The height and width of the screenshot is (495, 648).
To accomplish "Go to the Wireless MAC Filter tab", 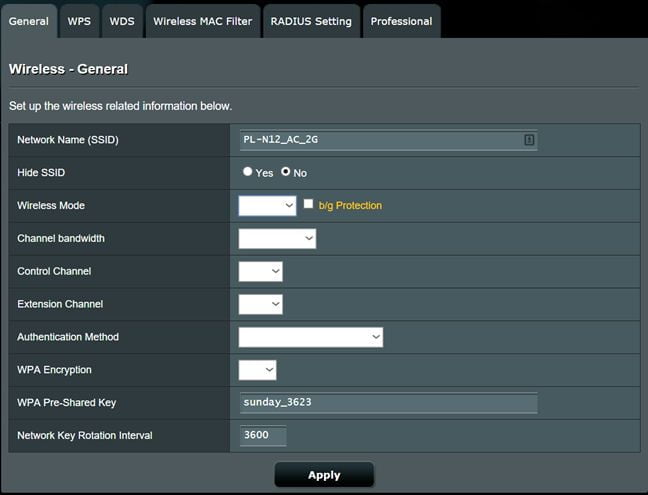I will pos(202,21).
